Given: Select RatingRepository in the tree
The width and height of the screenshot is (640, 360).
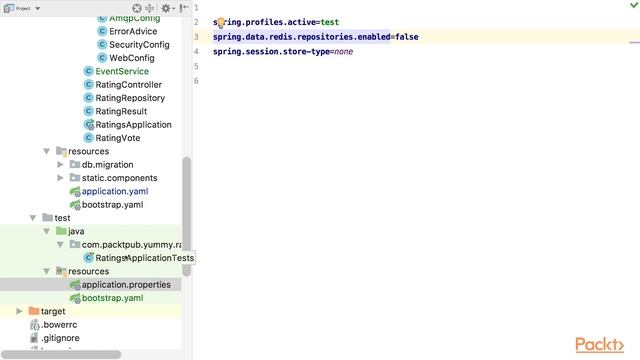Looking at the screenshot, I should coord(130,98).
